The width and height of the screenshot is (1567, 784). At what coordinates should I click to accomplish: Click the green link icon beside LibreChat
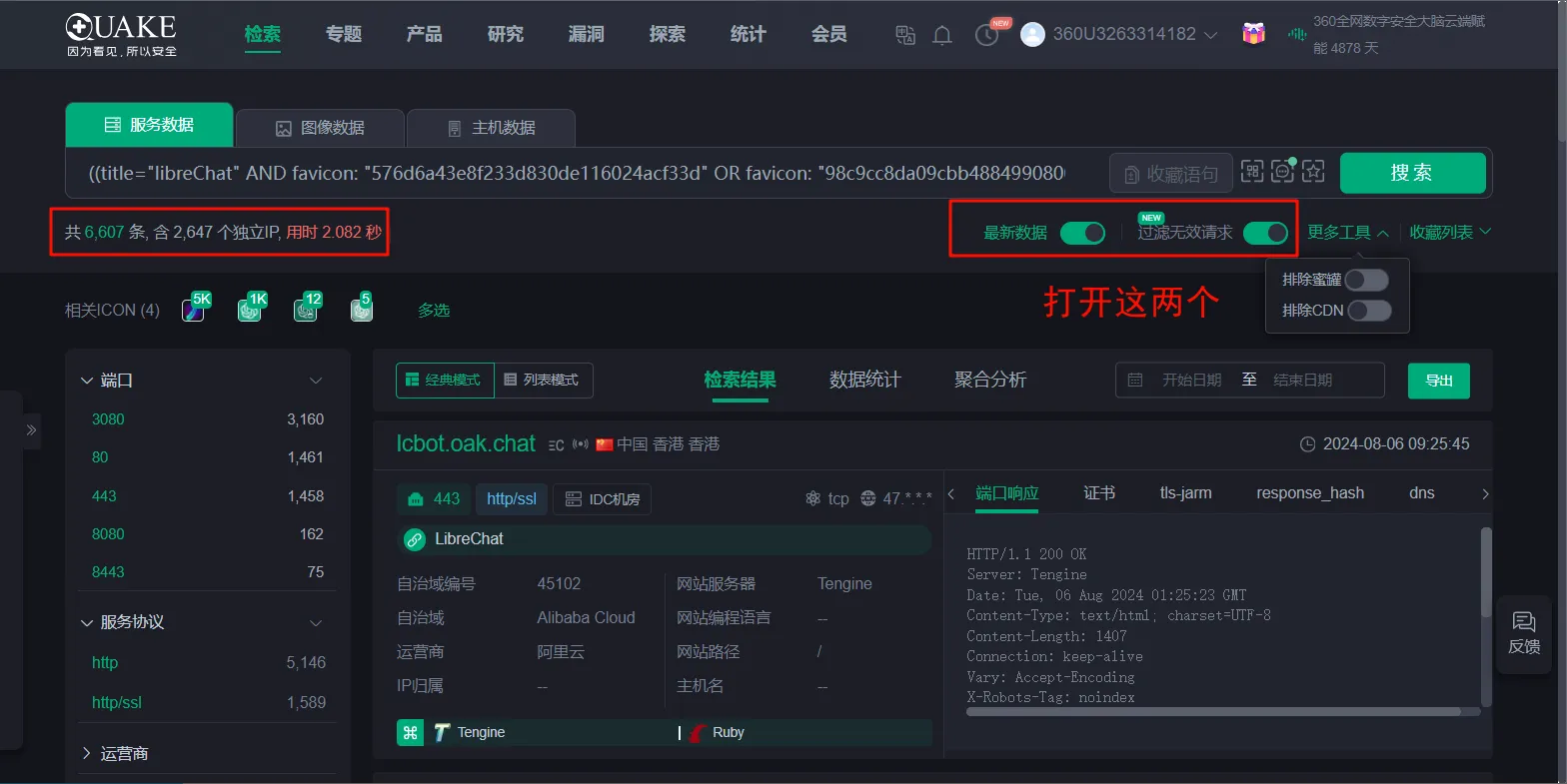pos(414,539)
